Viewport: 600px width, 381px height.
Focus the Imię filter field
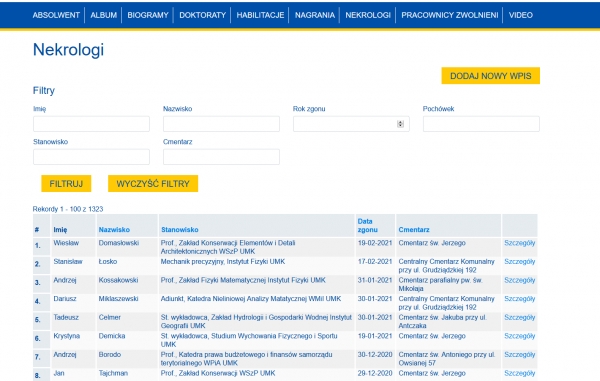coord(91,124)
